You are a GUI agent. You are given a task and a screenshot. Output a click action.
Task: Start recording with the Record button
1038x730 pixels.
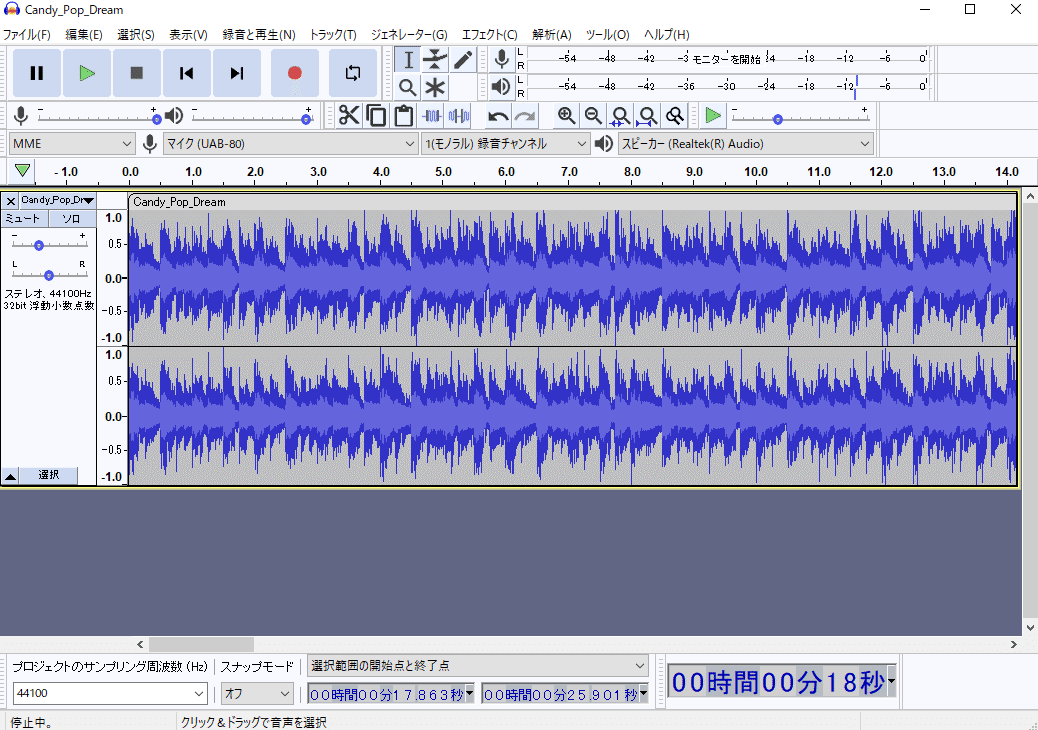[x=295, y=73]
